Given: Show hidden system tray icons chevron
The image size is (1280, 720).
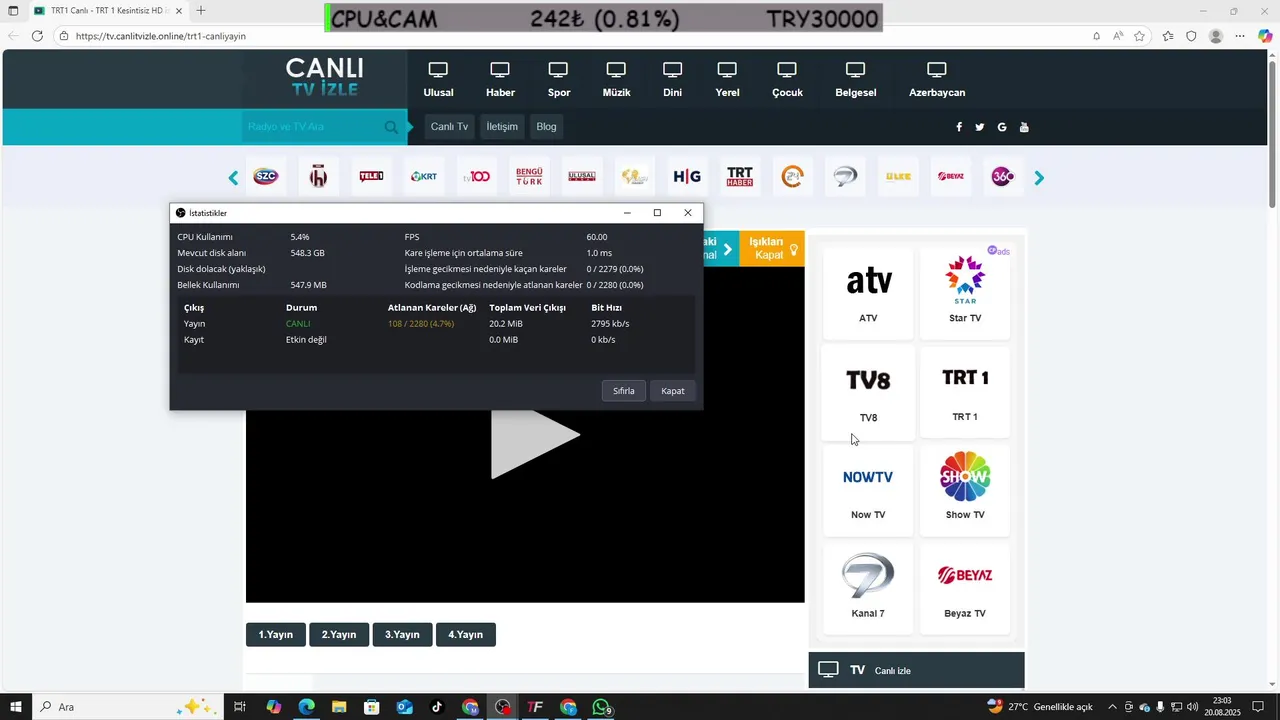Looking at the screenshot, I should coord(1112,707).
